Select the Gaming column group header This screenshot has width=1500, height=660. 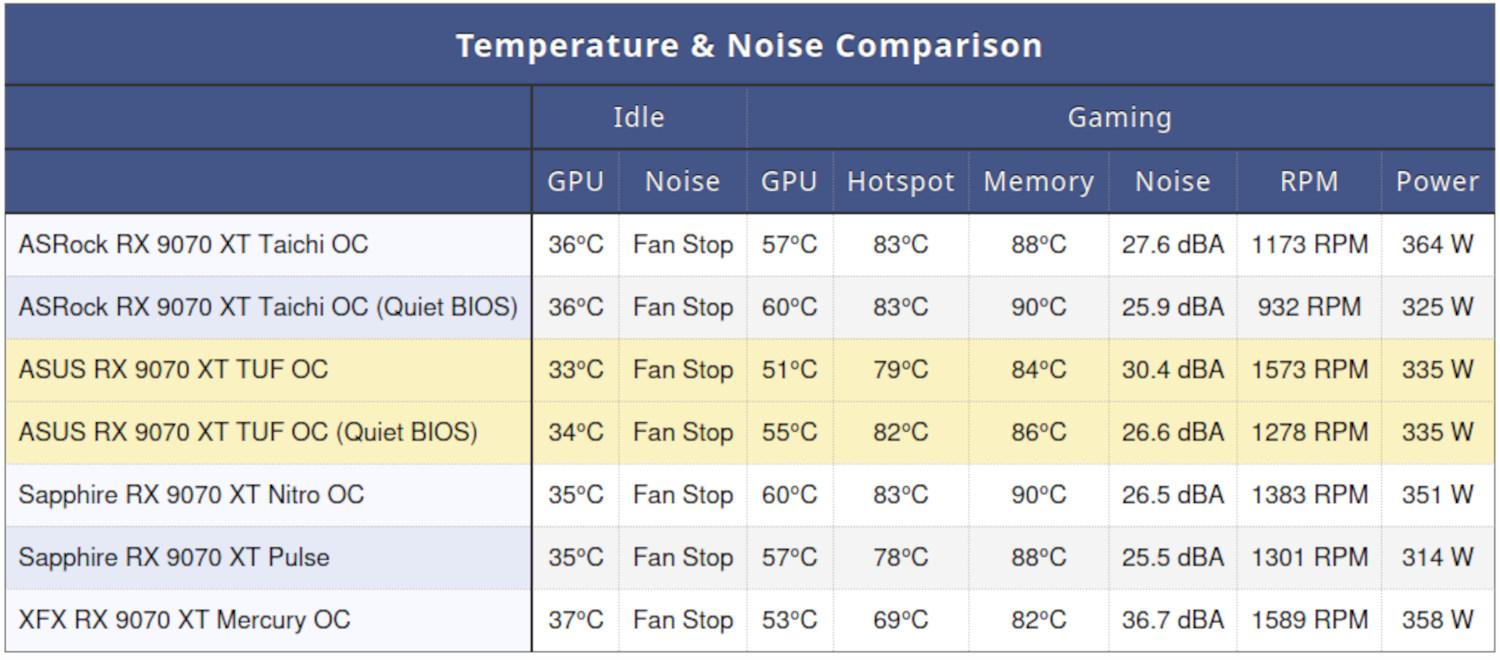click(1119, 117)
